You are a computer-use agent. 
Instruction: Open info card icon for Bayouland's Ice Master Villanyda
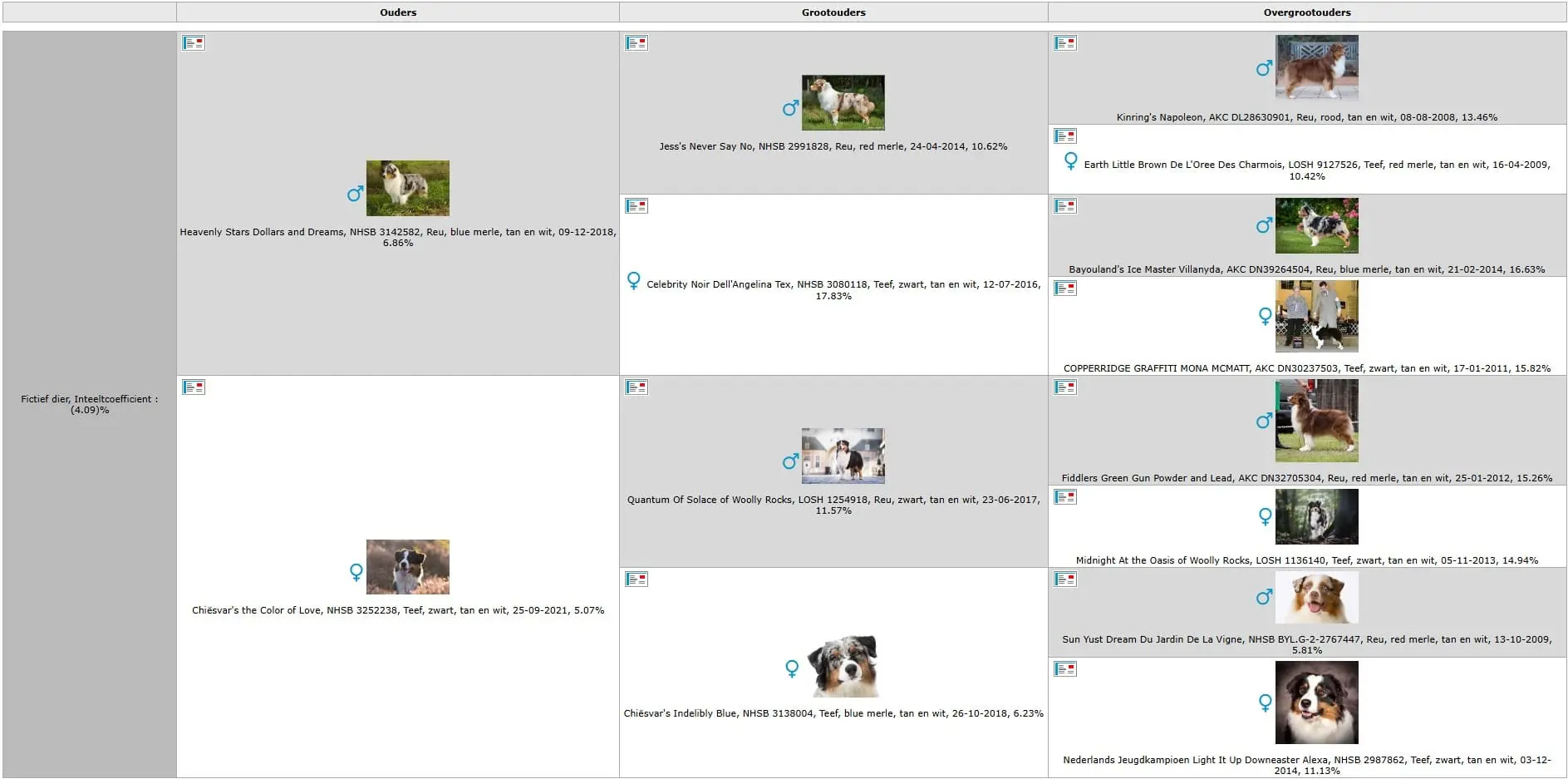(1065, 206)
